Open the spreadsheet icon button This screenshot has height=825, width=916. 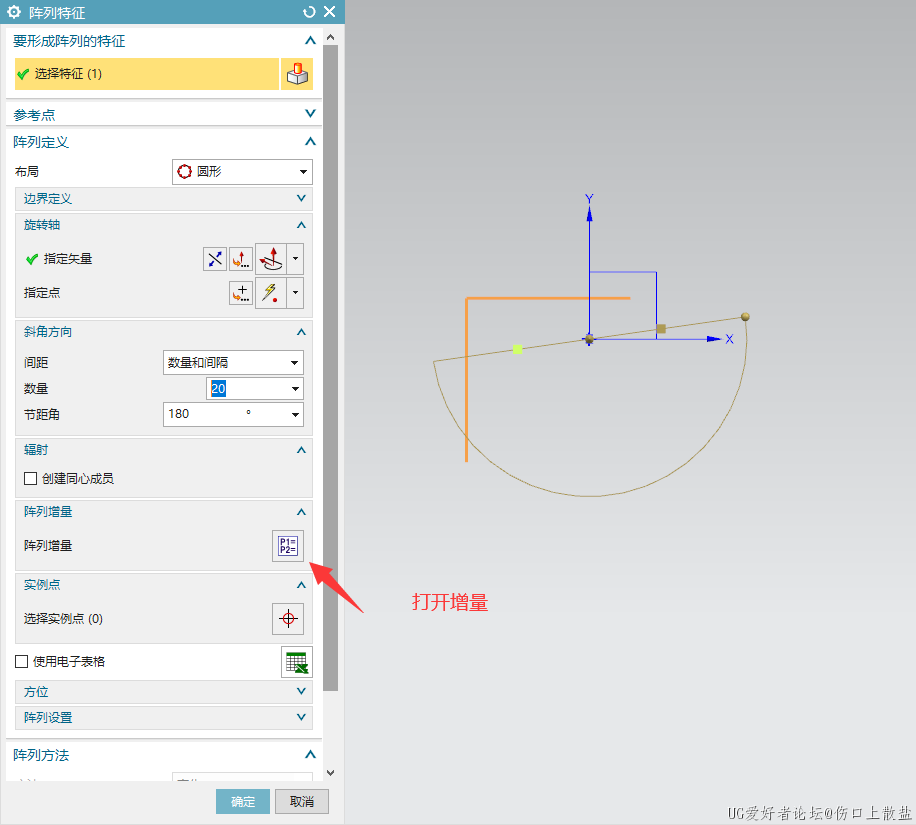[296, 662]
